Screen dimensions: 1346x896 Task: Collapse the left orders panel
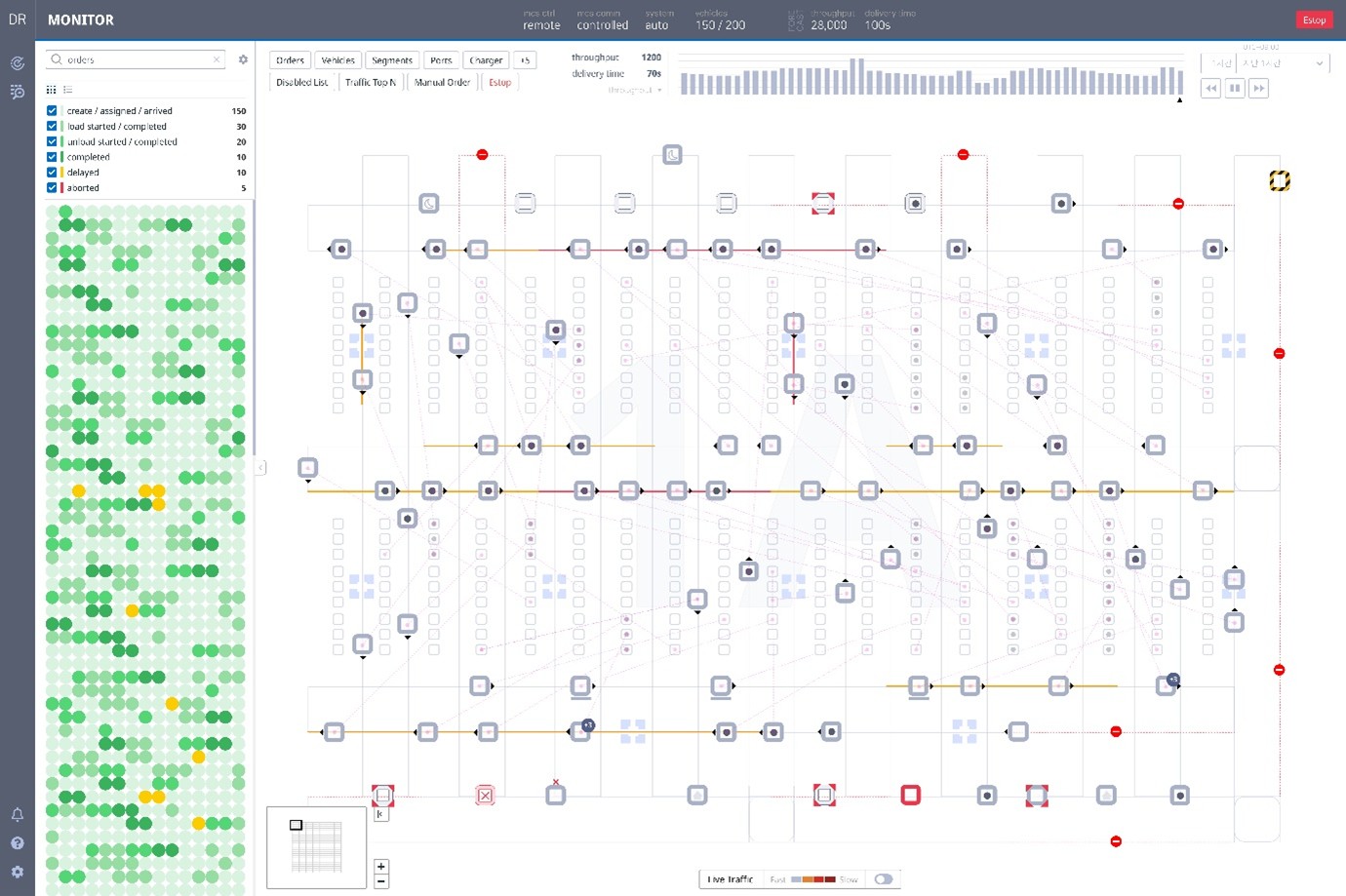260,468
